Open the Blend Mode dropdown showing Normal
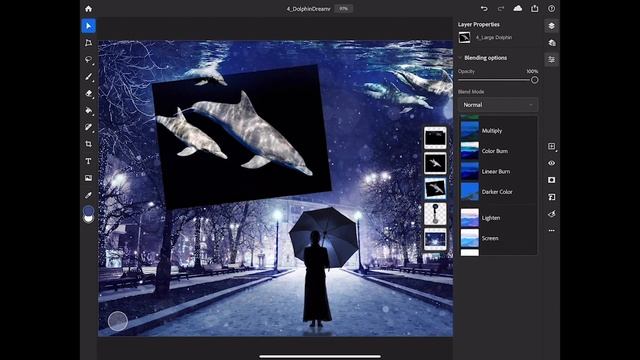Screen dimensions: 640x360 click(x=498, y=105)
